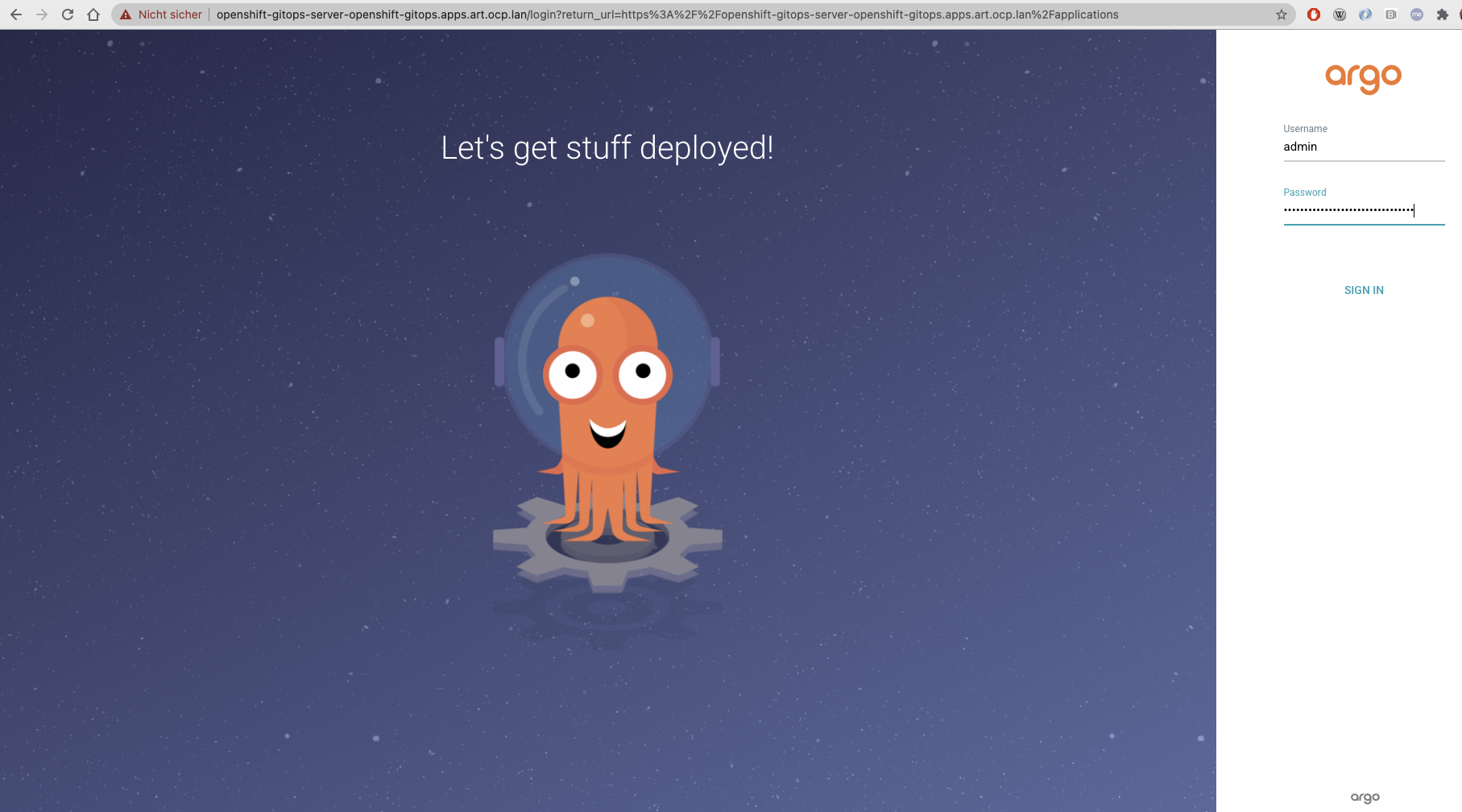Open the red stop-hand ad blocker extension
Image resolution: width=1462 pixels, height=812 pixels.
click(x=1314, y=14)
